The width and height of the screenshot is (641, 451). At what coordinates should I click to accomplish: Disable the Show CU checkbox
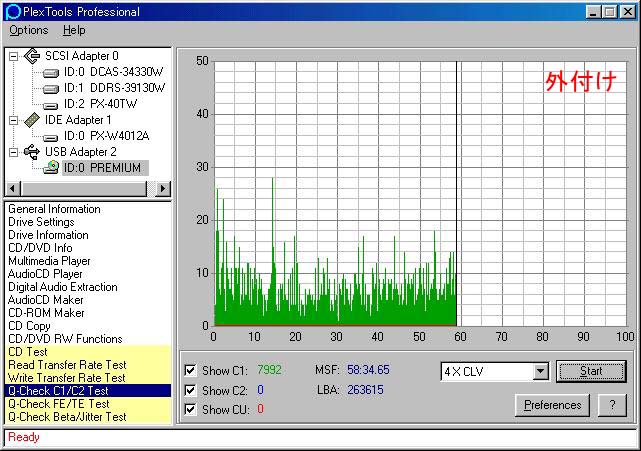[x=190, y=409]
